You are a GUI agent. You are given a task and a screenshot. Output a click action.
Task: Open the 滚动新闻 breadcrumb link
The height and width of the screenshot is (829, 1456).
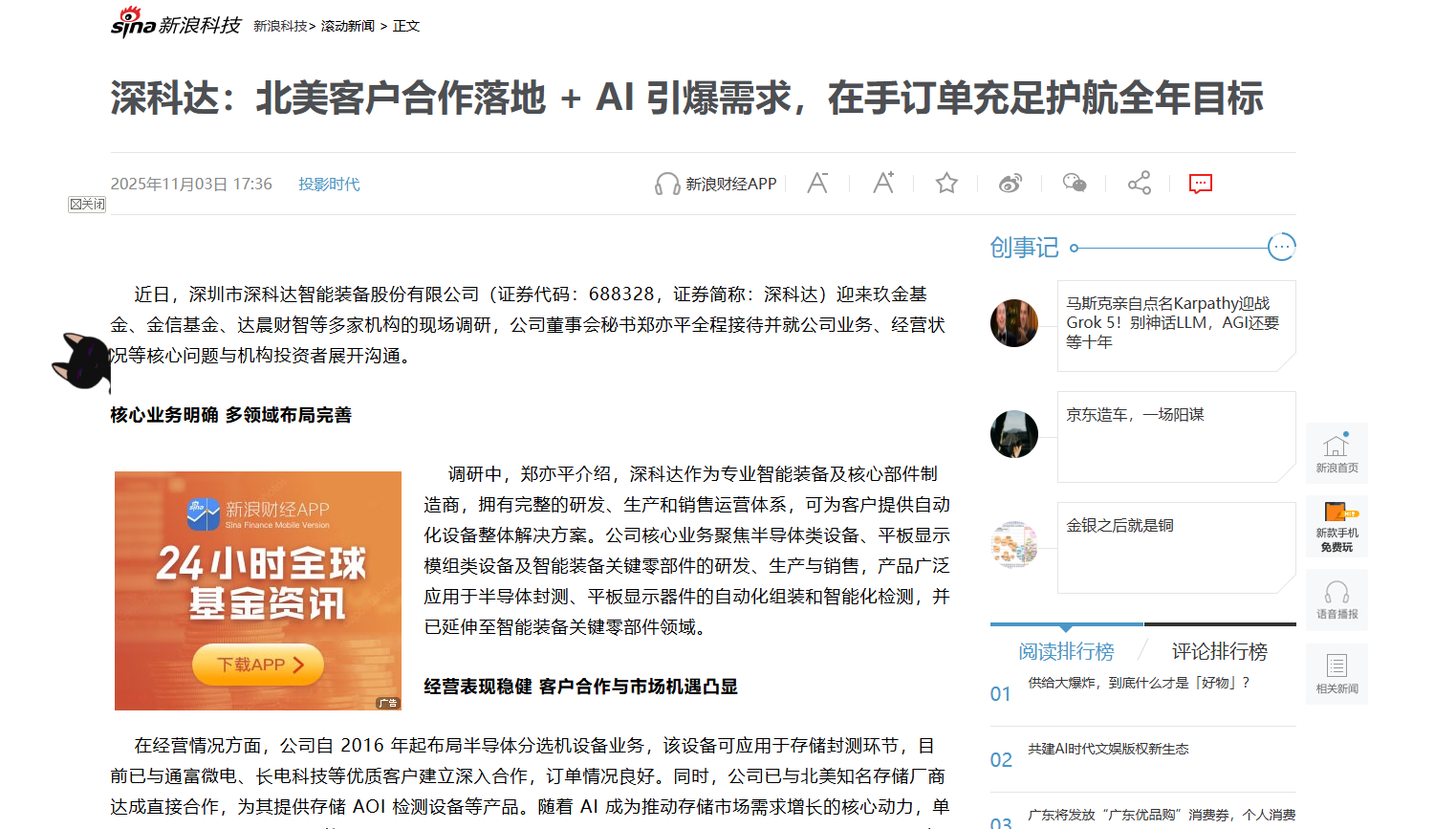348,26
